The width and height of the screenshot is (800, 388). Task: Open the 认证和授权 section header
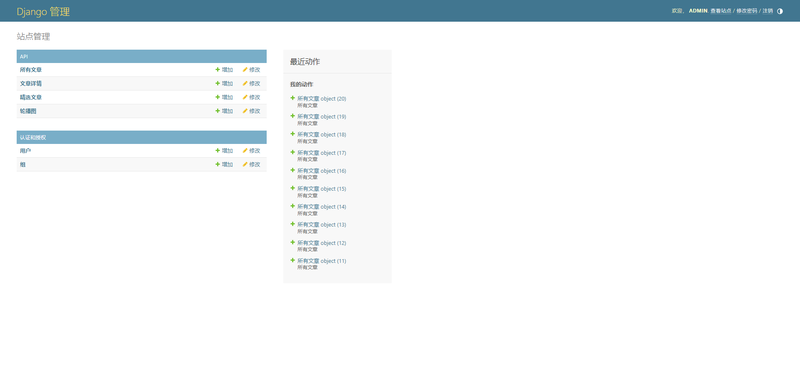pyautogui.click(x=33, y=137)
